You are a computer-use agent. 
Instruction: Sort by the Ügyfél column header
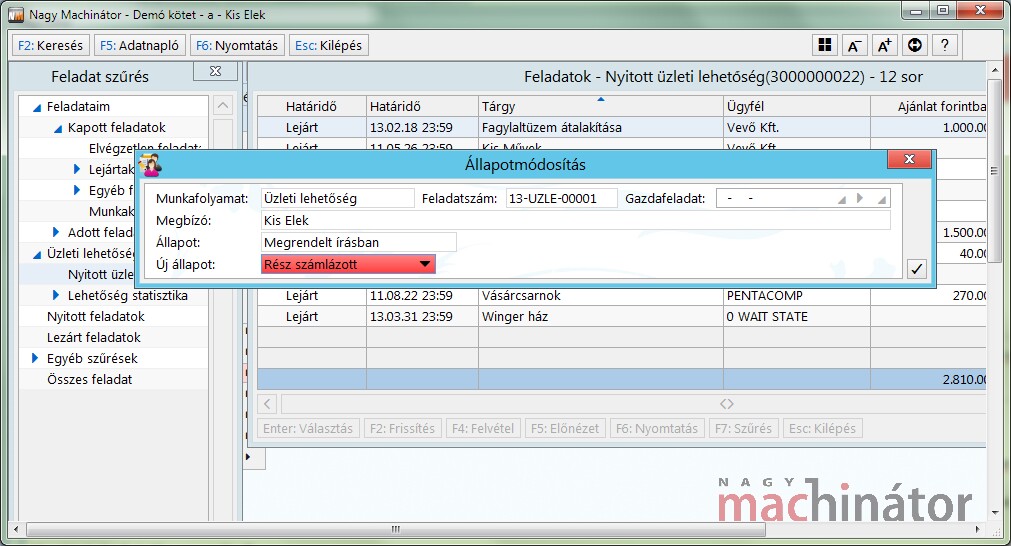[x=797, y=106]
